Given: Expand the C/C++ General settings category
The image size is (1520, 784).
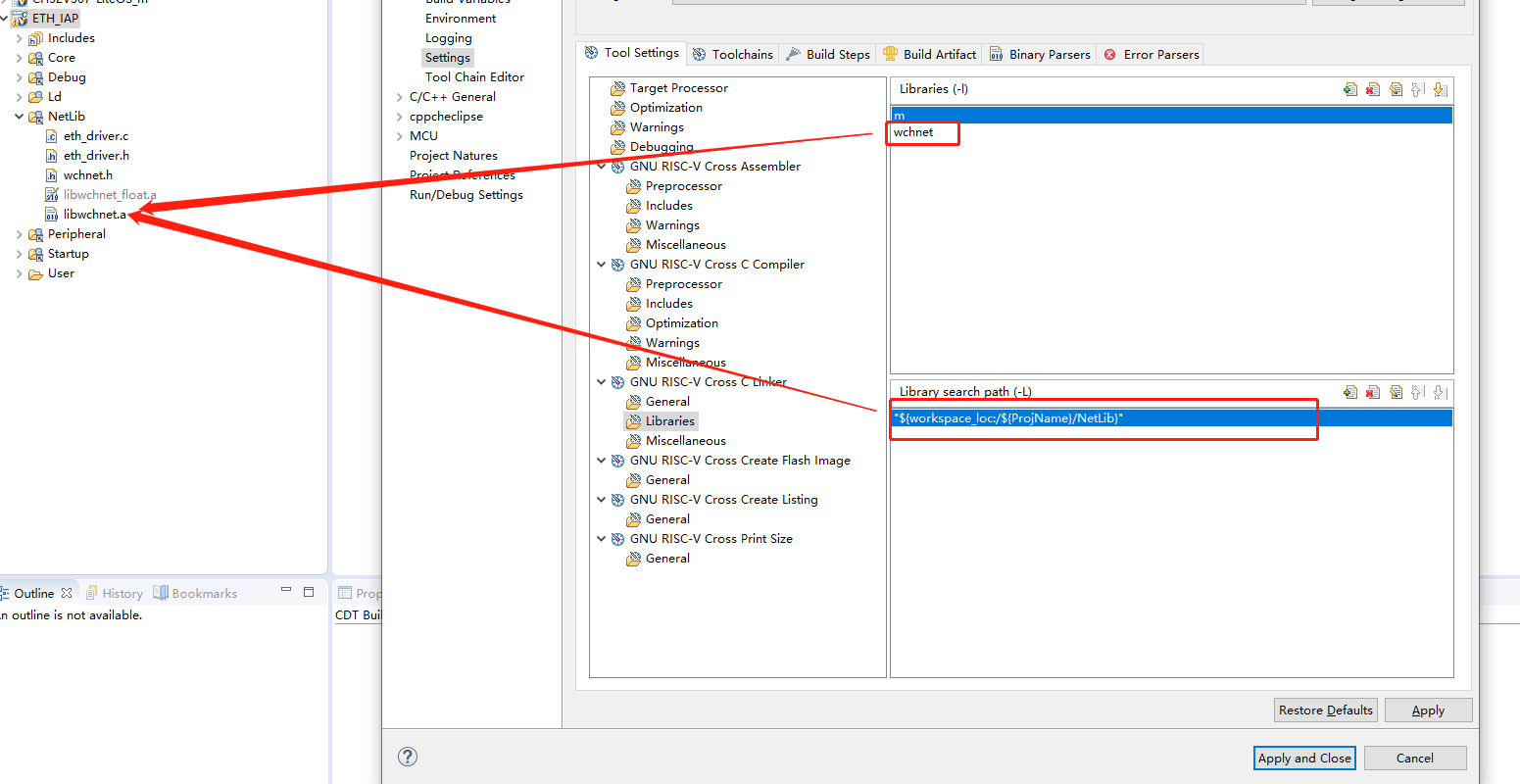Looking at the screenshot, I should point(399,97).
